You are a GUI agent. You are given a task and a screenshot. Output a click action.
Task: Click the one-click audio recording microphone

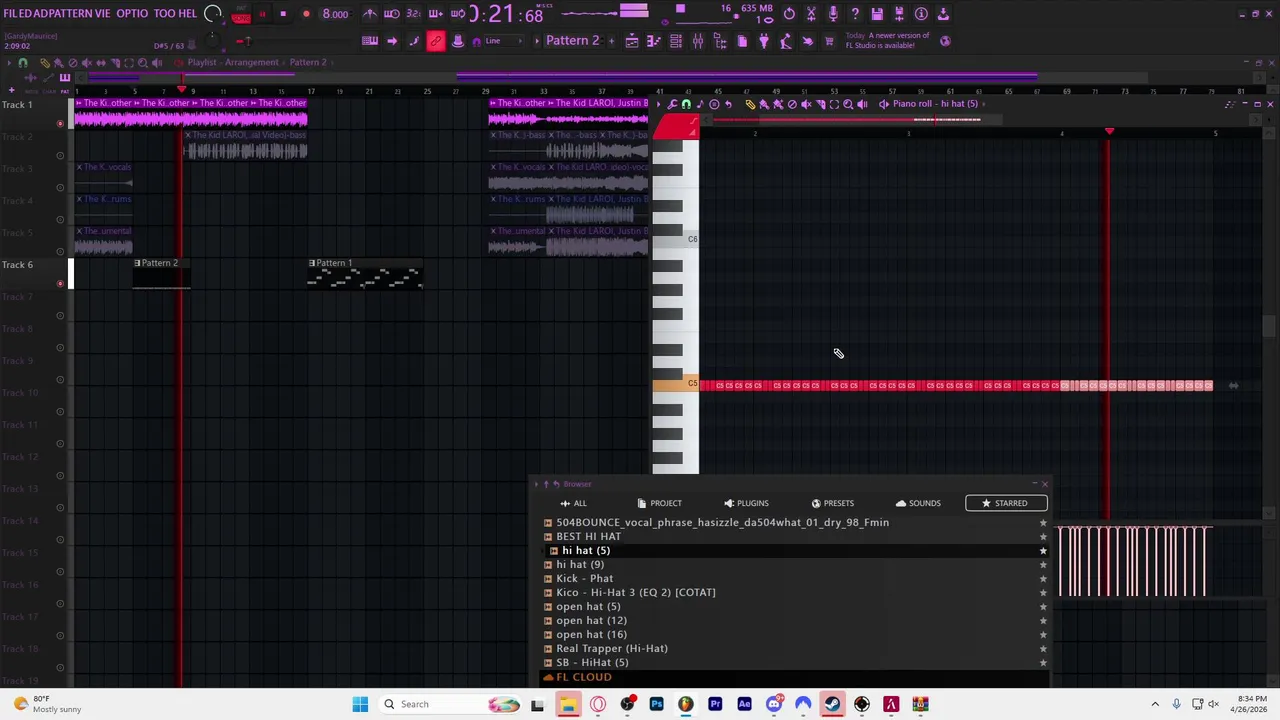tap(833, 14)
